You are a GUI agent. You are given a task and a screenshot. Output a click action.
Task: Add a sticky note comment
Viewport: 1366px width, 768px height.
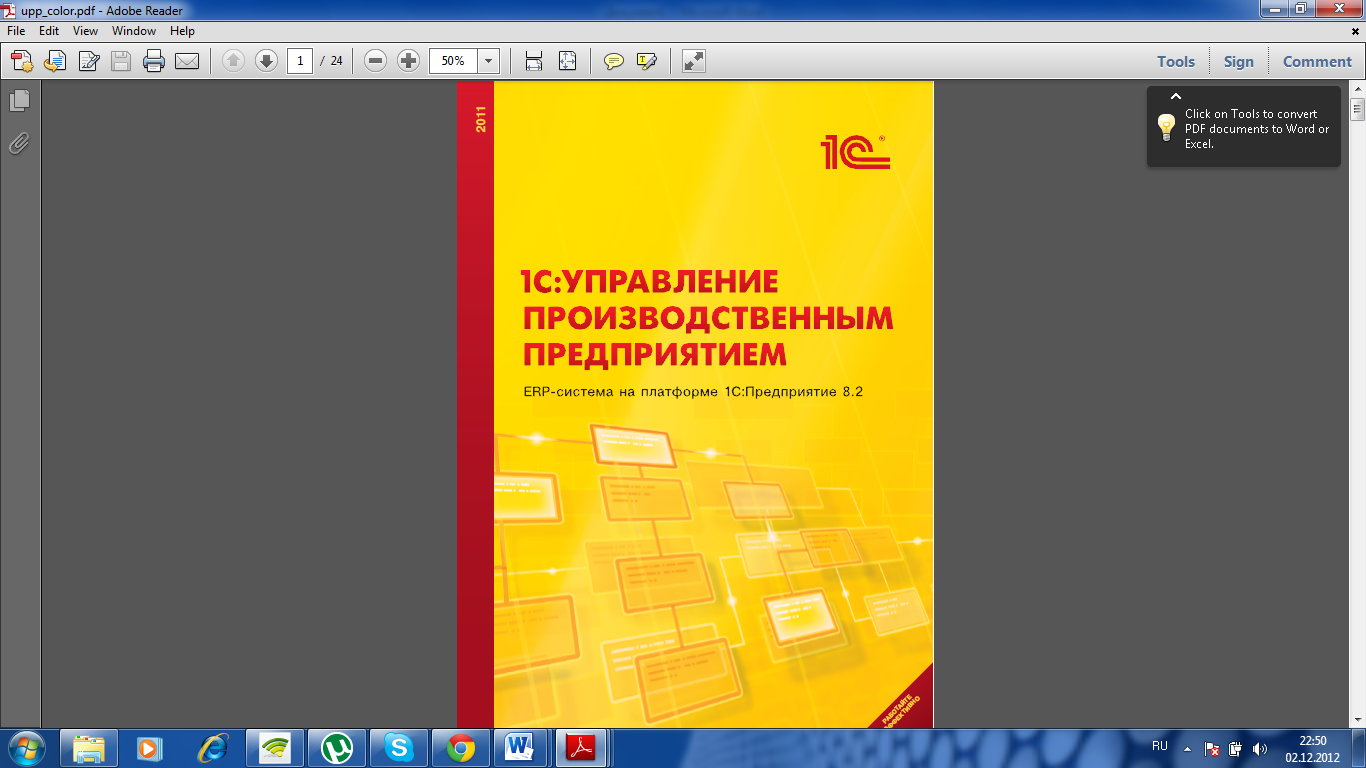[x=614, y=61]
